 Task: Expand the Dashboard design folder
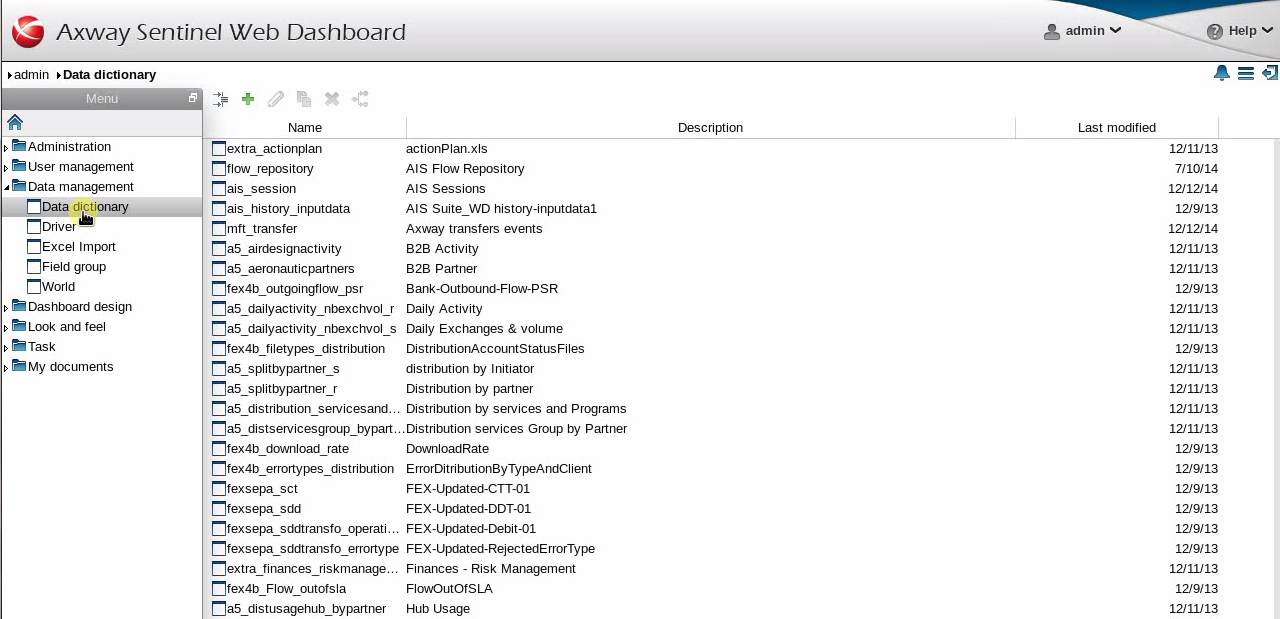[6, 308]
